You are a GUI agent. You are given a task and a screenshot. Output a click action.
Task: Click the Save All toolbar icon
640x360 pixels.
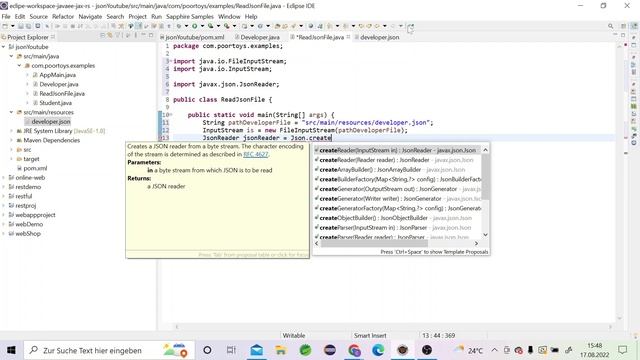pyautogui.click(x=28, y=26)
